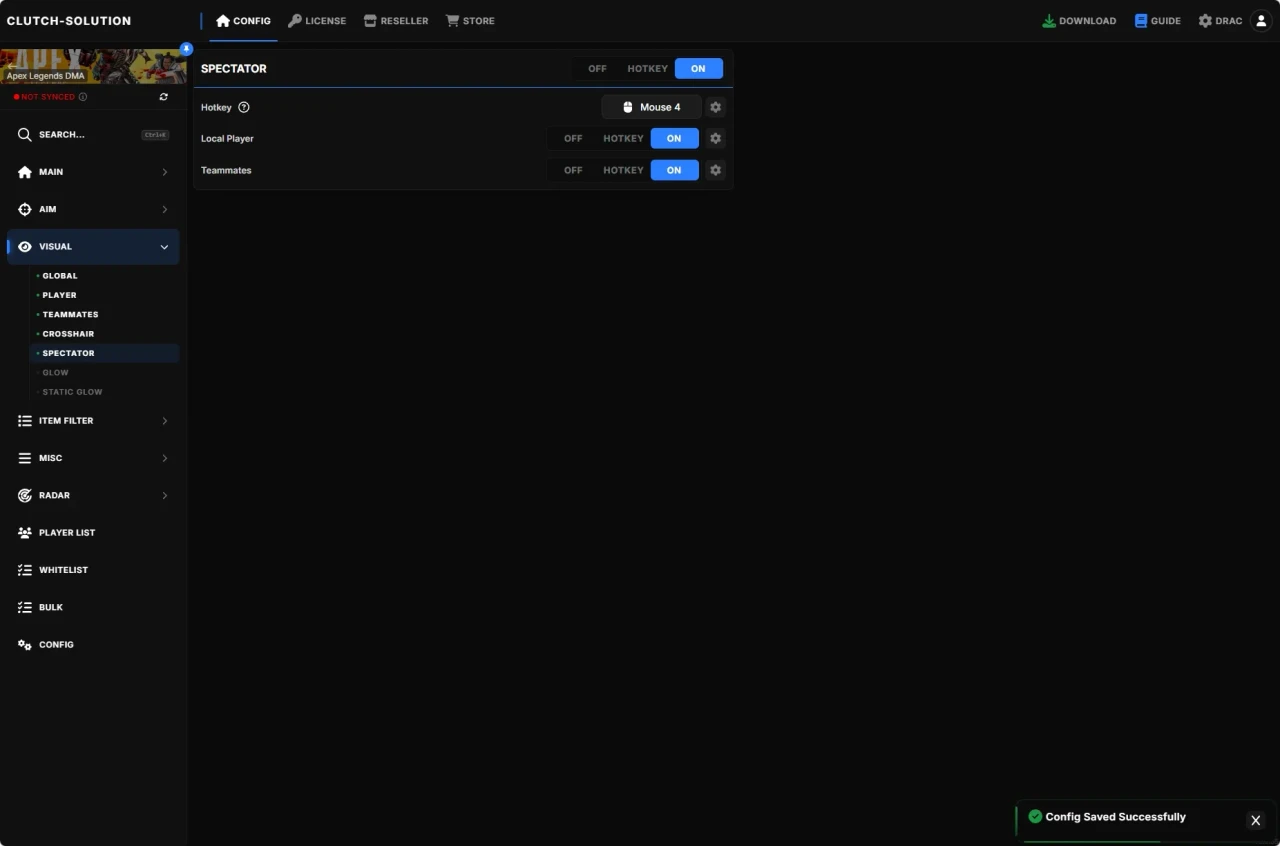Switch Local Player to HOTKEY mode
Screen dimensions: 1280x846
pos(622,138)
